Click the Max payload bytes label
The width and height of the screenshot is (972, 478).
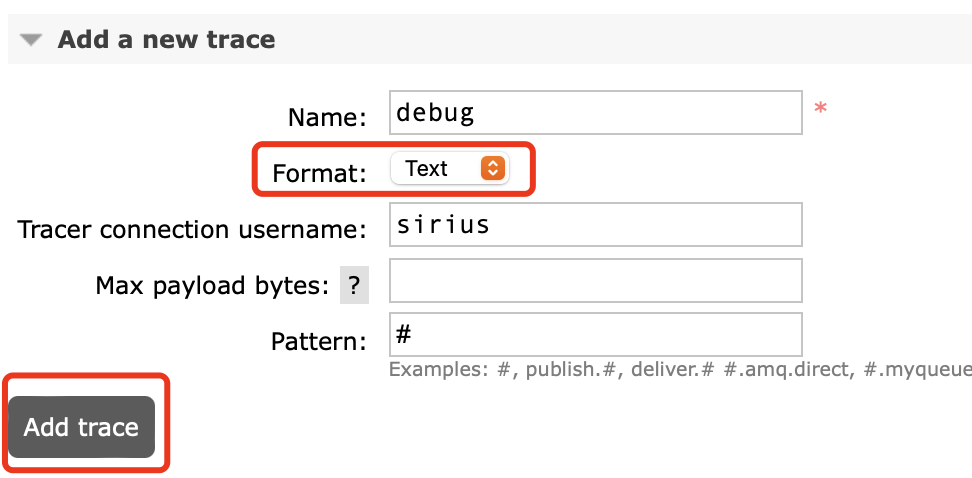(212, 286)
